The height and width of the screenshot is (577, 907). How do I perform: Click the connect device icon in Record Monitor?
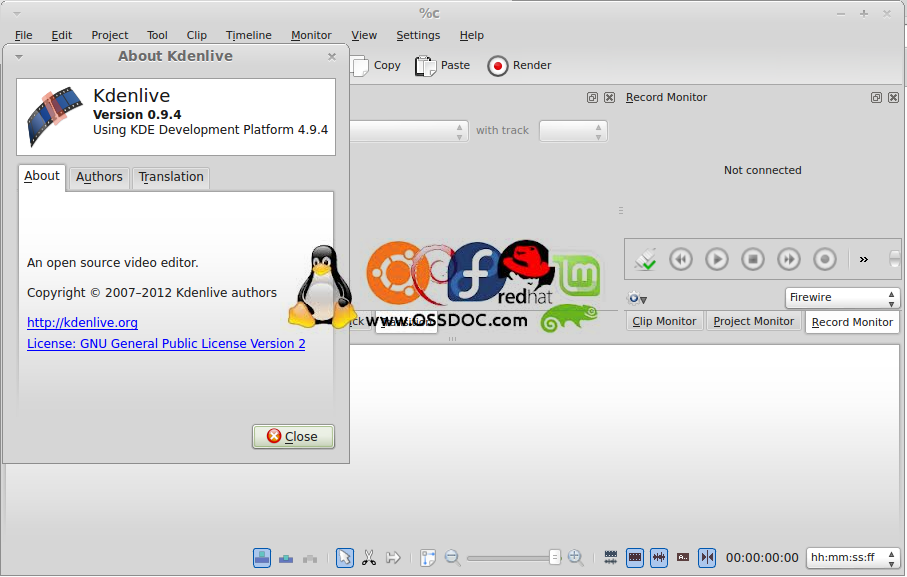645,259
